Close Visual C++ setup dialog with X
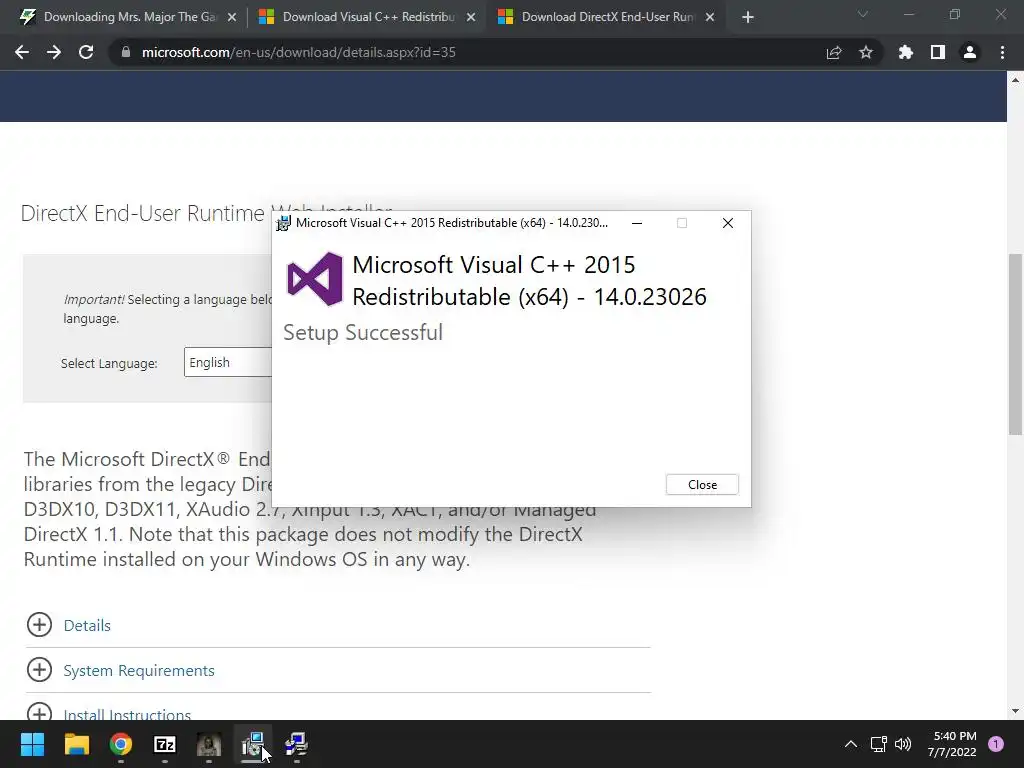The height and width of the screenshot is (768, 1024). [x=728, y=223]
